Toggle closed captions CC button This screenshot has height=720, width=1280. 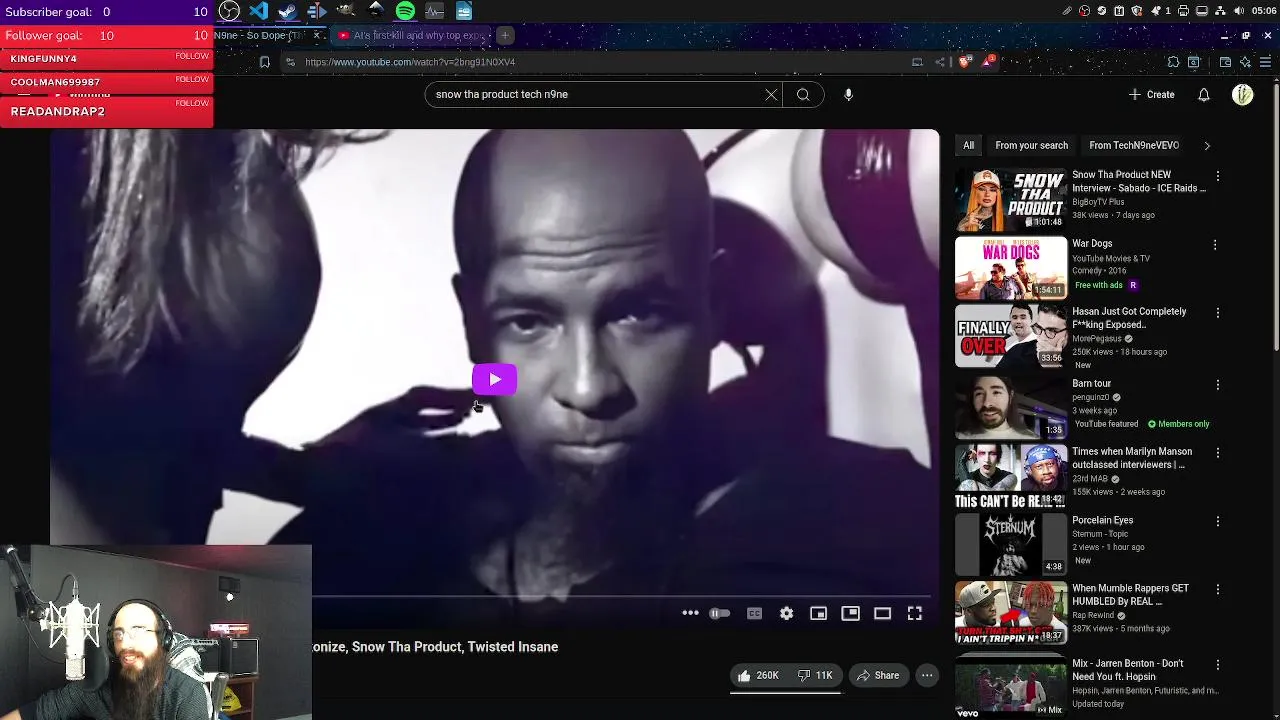click(x=754, y=613)
